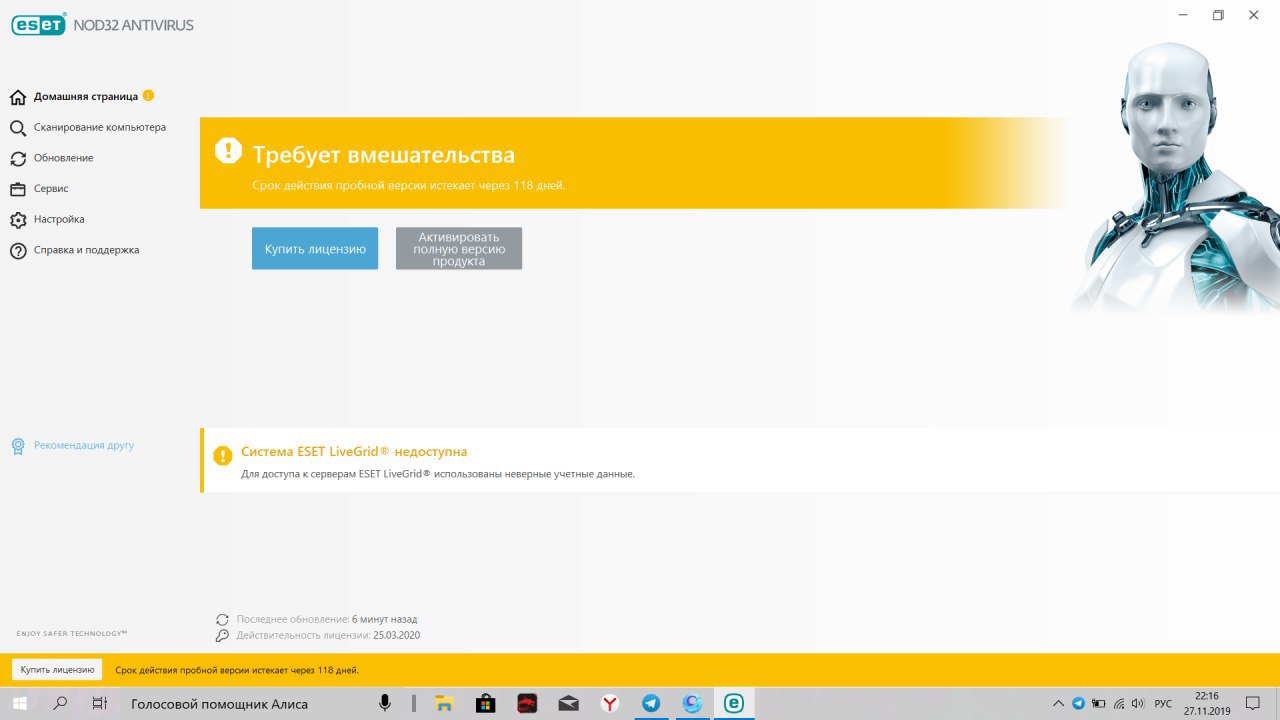Open the Настройка section

pos(59,219)
